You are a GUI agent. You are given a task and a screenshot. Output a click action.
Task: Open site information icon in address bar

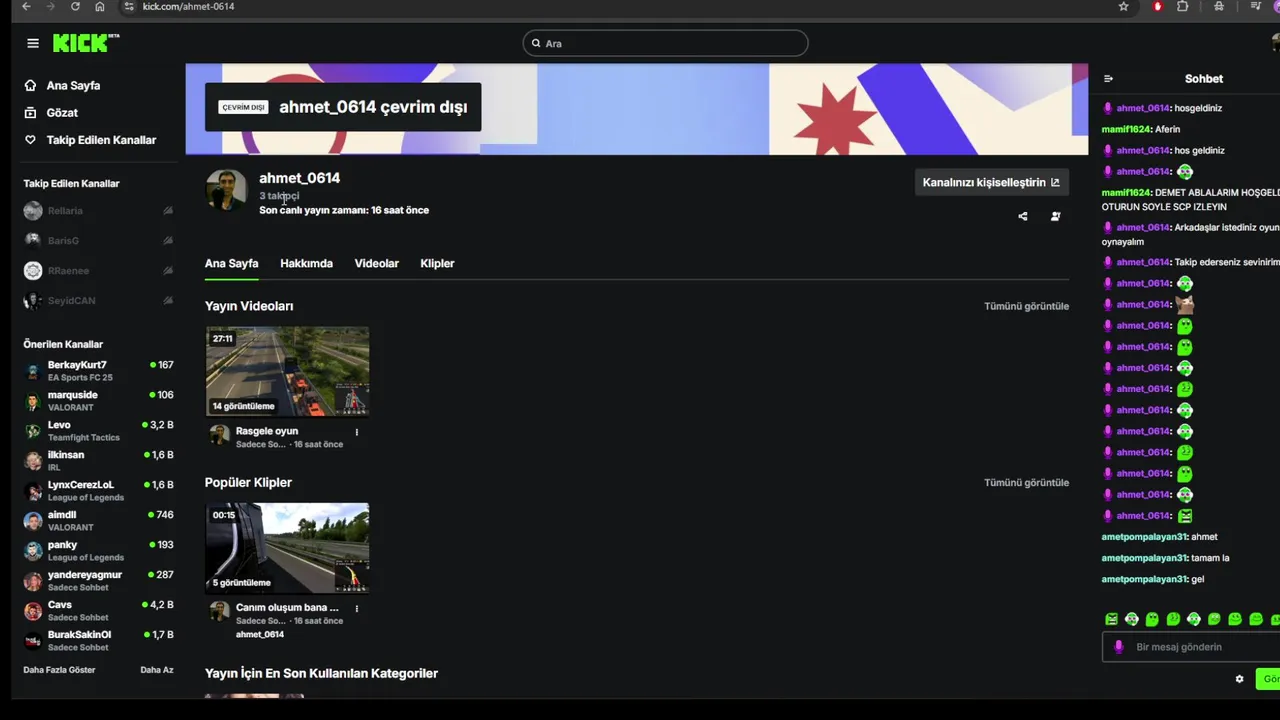pyautogui.click(x=128, y=6)
